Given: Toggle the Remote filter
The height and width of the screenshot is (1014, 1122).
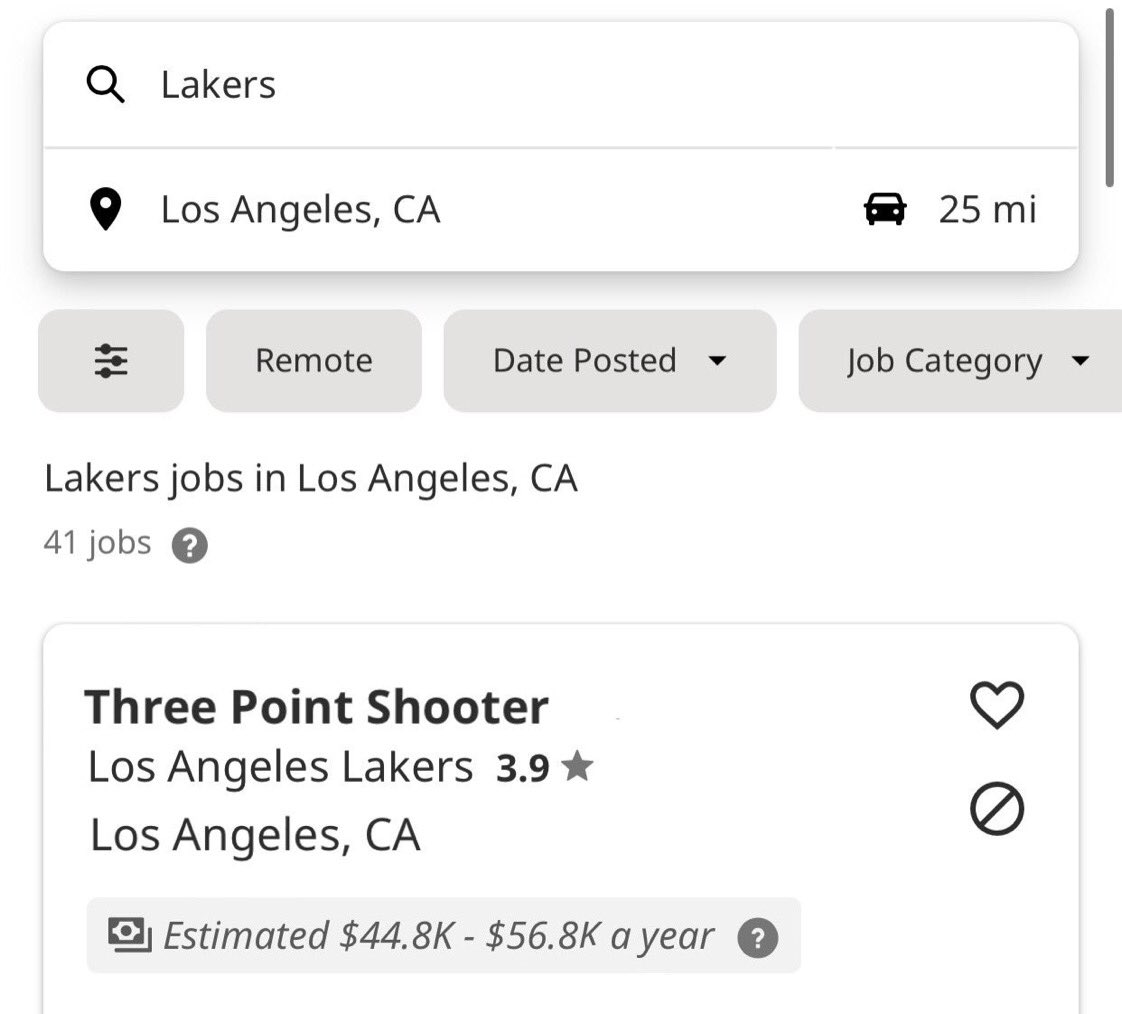Looking at the screenshot, I should coord(314,361).
